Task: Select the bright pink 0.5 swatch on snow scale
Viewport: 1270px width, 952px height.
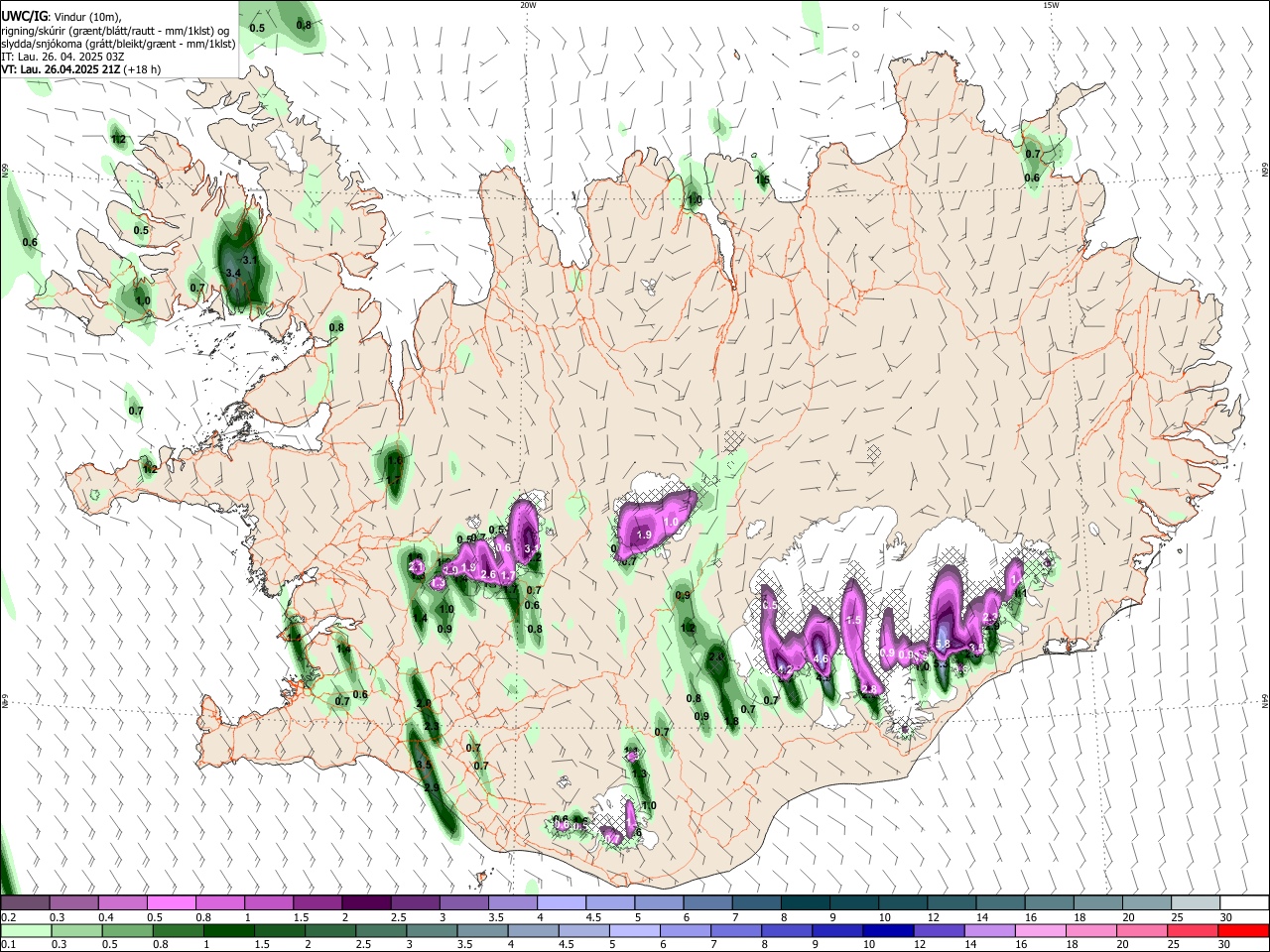Action: click(171, 903)
